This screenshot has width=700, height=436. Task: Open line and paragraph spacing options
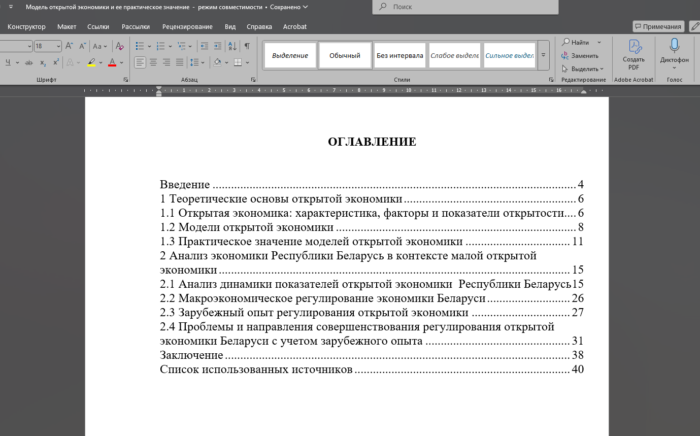click(x=196, y=62)
